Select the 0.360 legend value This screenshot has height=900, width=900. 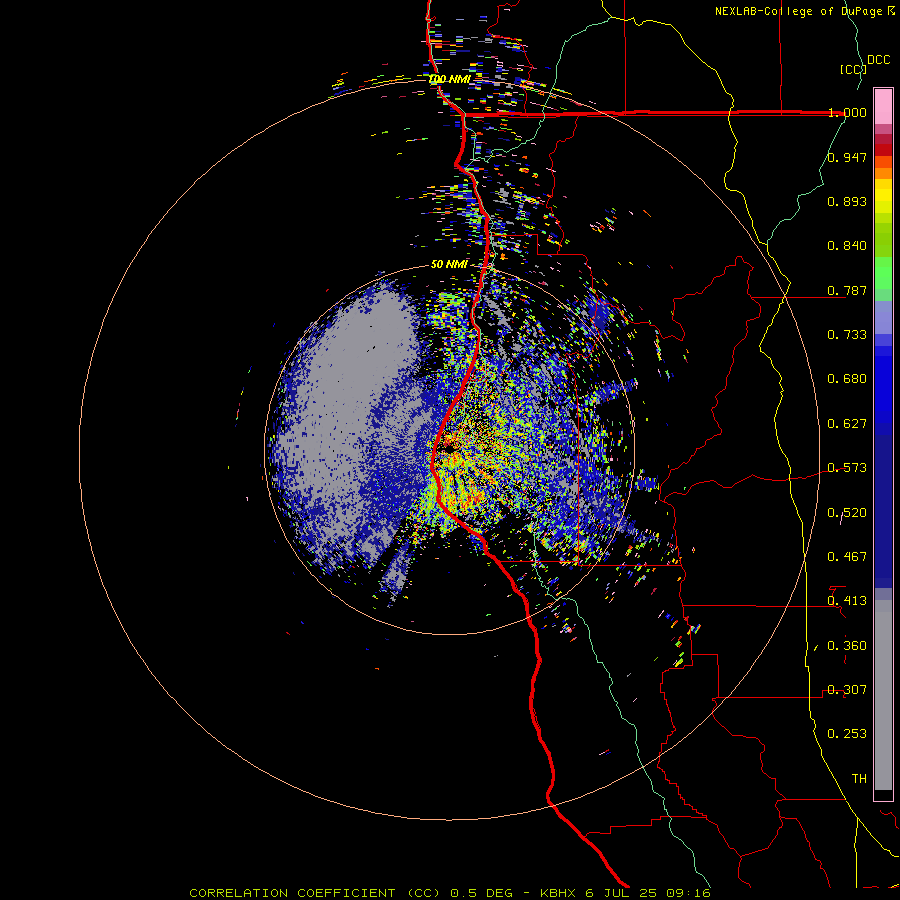tap(847, 646)
